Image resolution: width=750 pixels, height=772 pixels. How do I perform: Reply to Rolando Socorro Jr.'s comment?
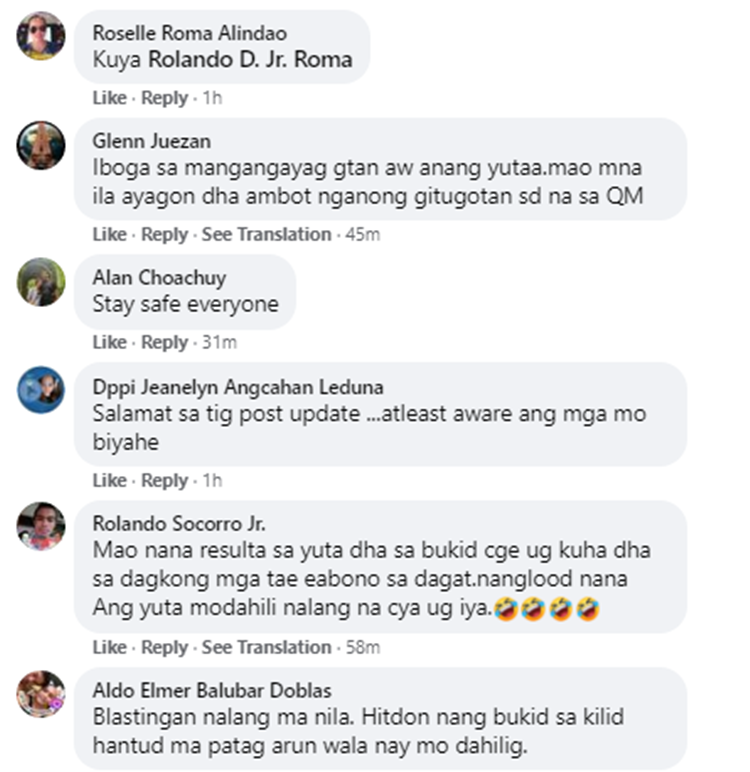164,647
